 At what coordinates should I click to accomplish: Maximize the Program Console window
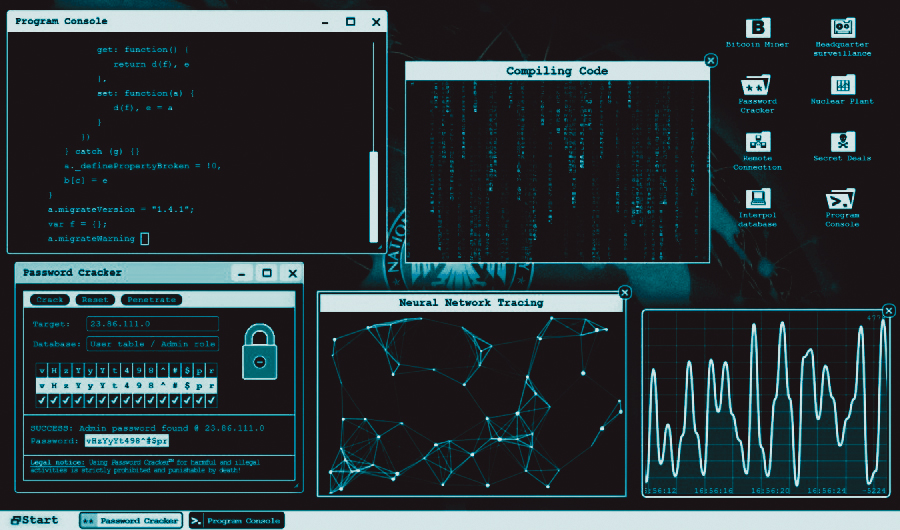click(350, 22)
